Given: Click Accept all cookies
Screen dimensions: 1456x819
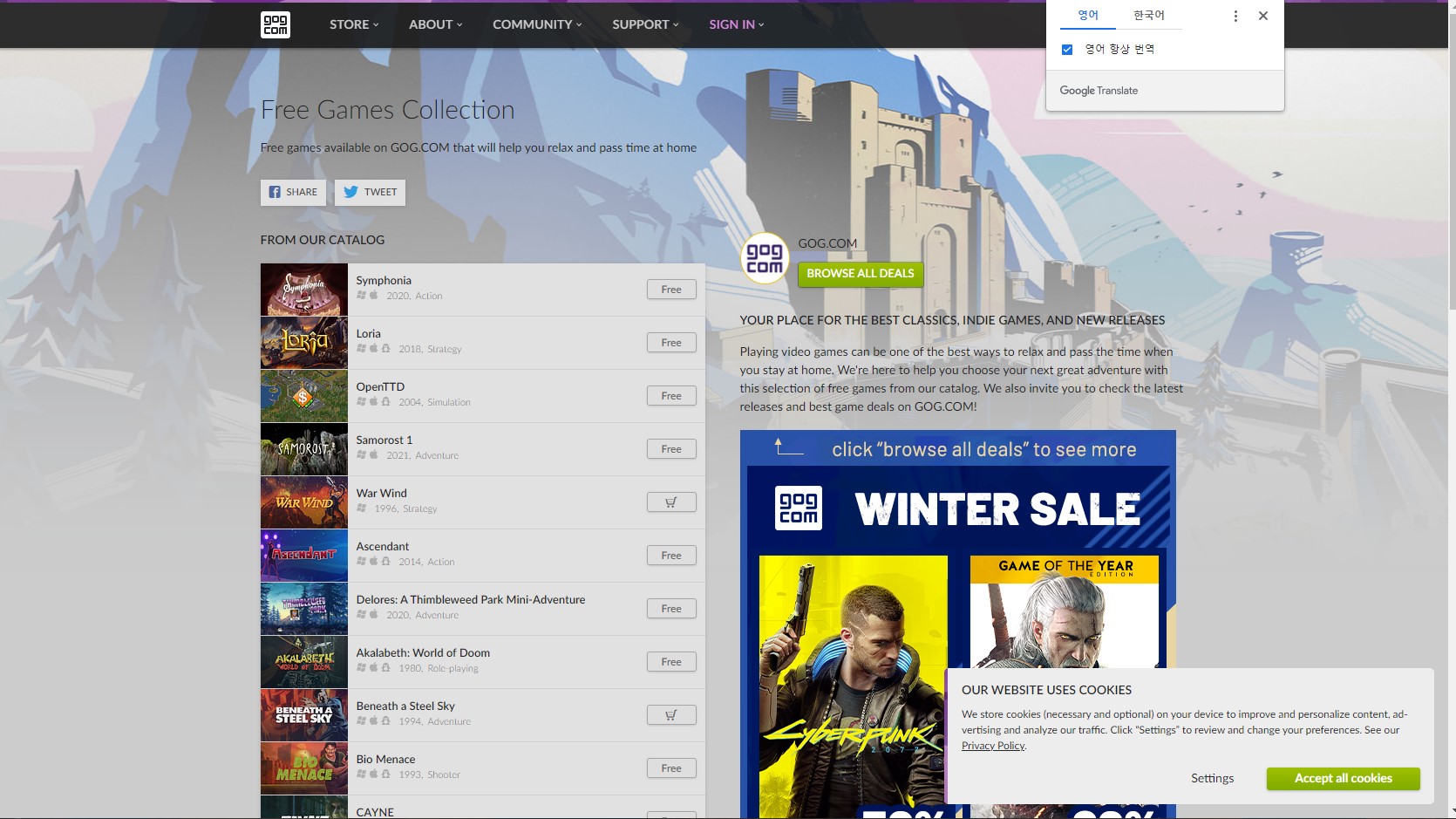Looking at the screenshot, I should coord(1344,779).
